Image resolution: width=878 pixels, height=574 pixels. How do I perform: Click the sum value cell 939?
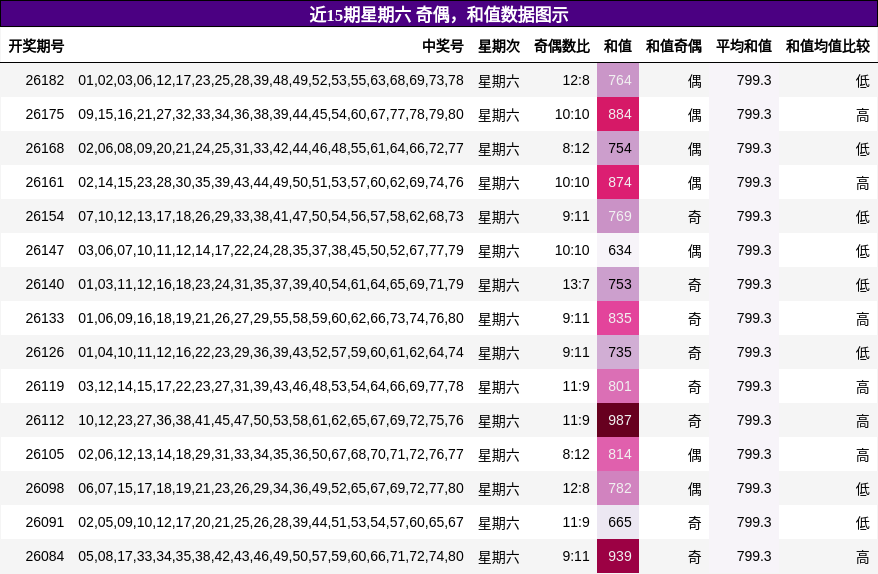click(x=618, y=556)
